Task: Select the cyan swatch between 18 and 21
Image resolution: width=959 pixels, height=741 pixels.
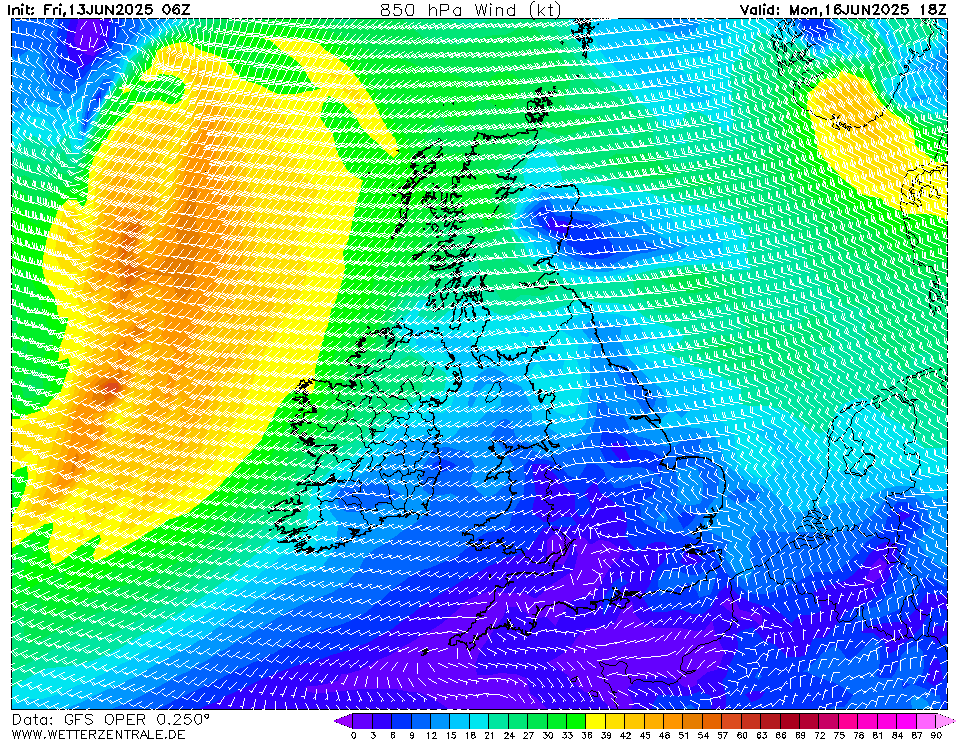Action: [480, 721]
